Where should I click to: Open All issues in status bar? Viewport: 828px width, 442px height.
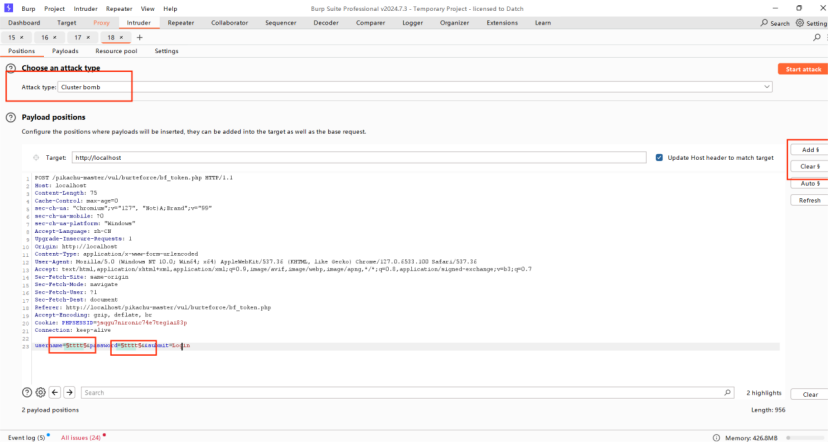81,438
